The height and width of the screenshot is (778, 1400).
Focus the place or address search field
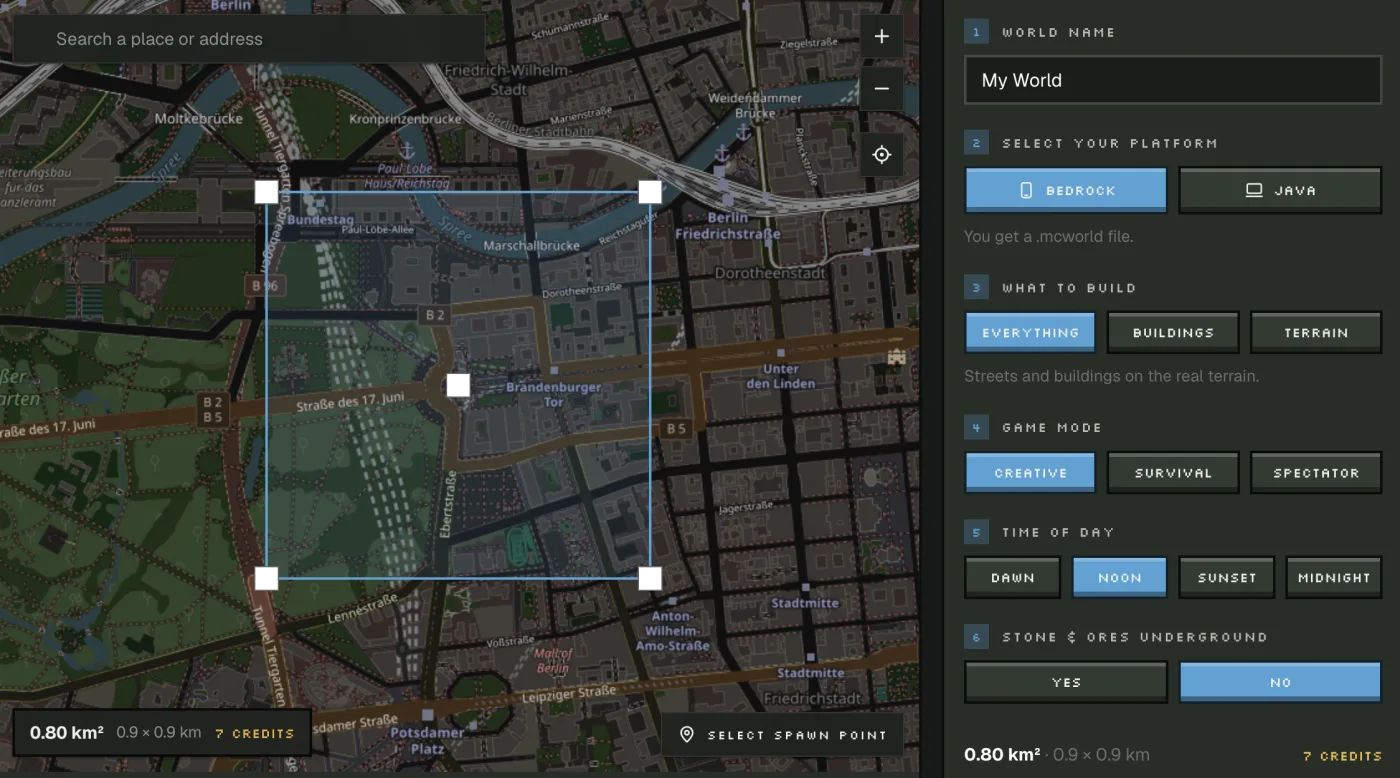coord(248,39)
